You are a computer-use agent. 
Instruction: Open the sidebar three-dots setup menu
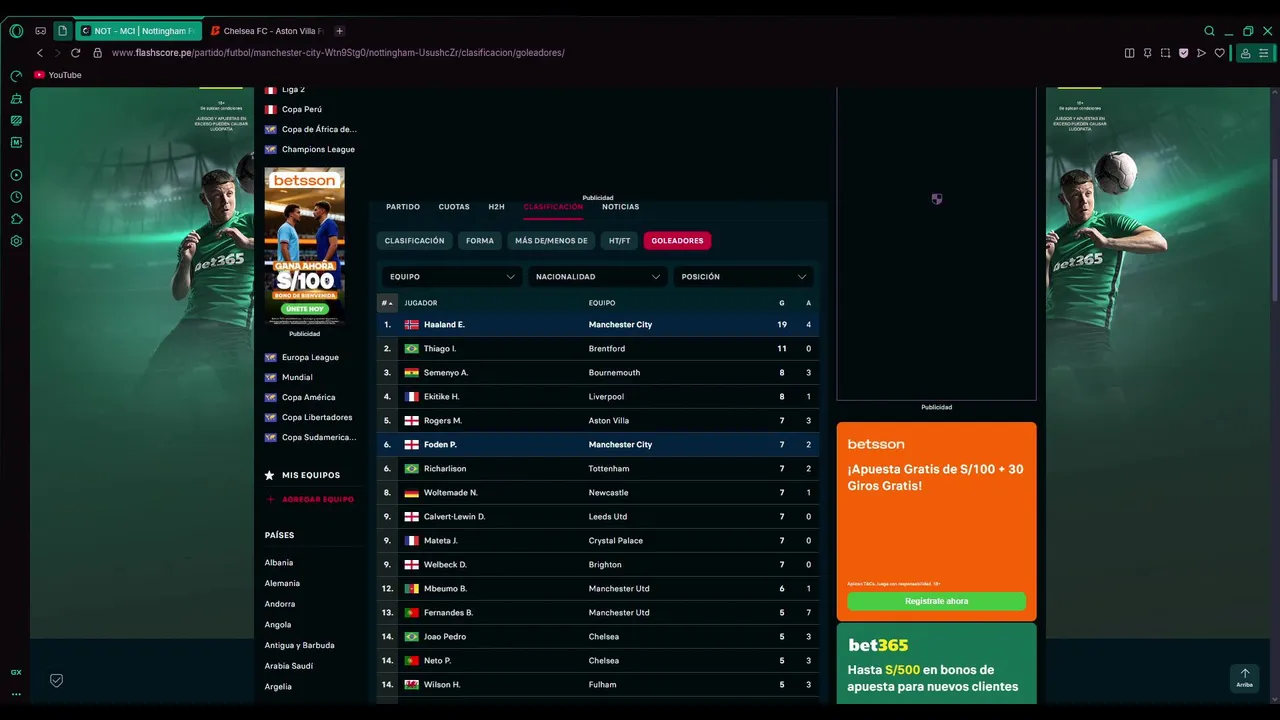[x=16, y=694]
